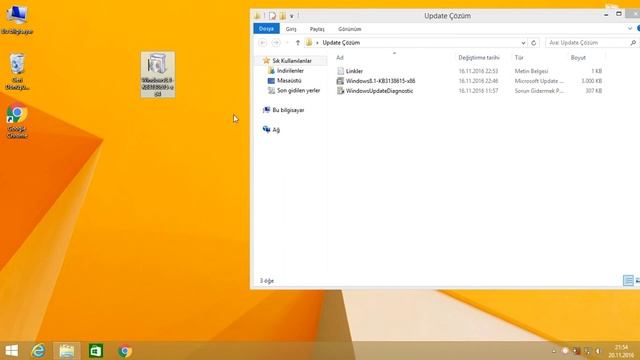This screenshot has height=360, width=640.
Task: Show hidden system tray icons
Action: pos(554,351)
